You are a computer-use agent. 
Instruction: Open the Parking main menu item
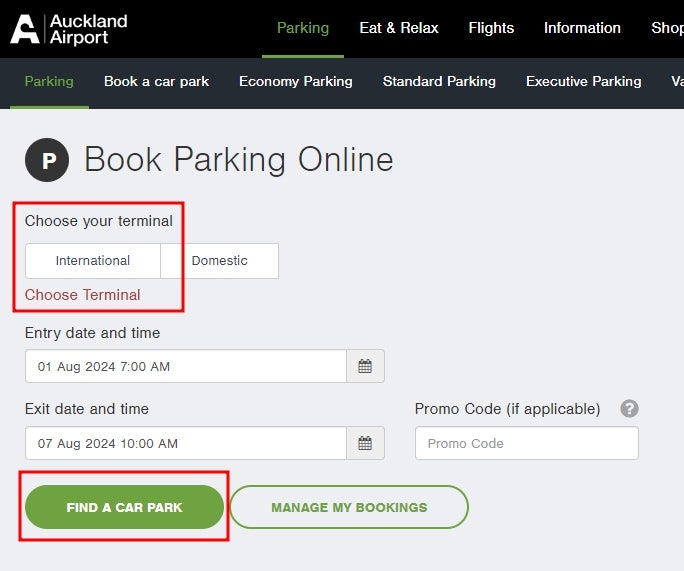[x=303, y=28]
